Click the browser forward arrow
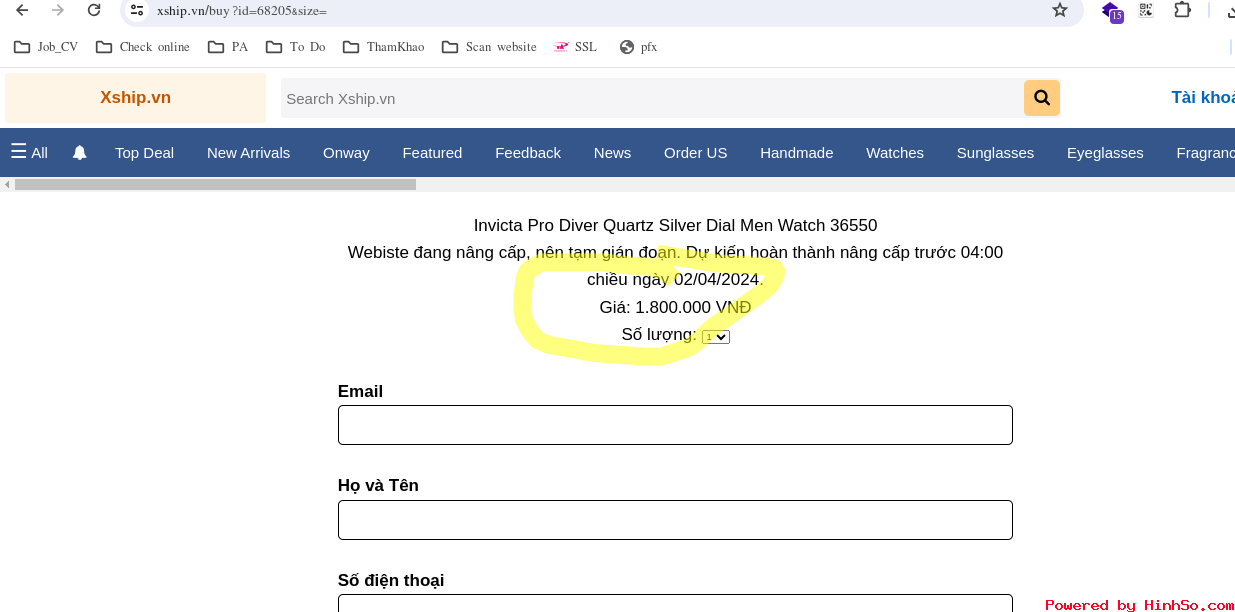This screenshot has width=1235, height=612. click(58, 10)
